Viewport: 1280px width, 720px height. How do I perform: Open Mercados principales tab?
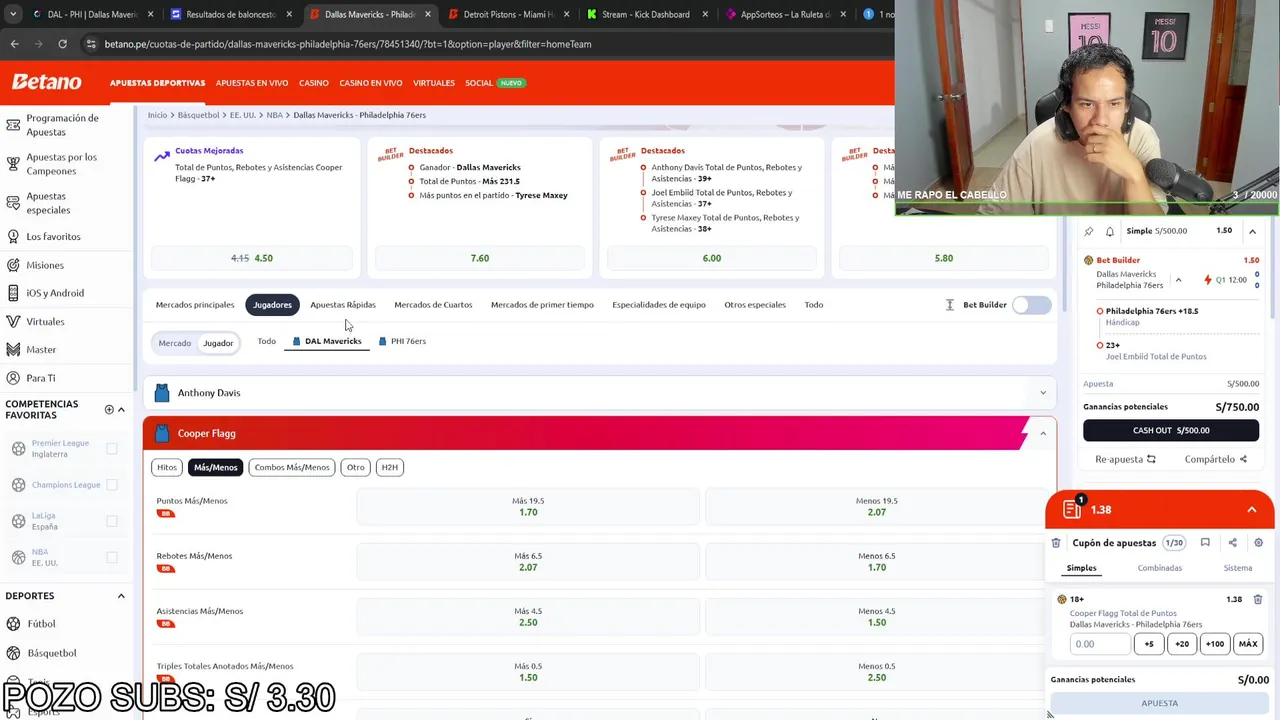pyautogui.click(x=195, y=305)
